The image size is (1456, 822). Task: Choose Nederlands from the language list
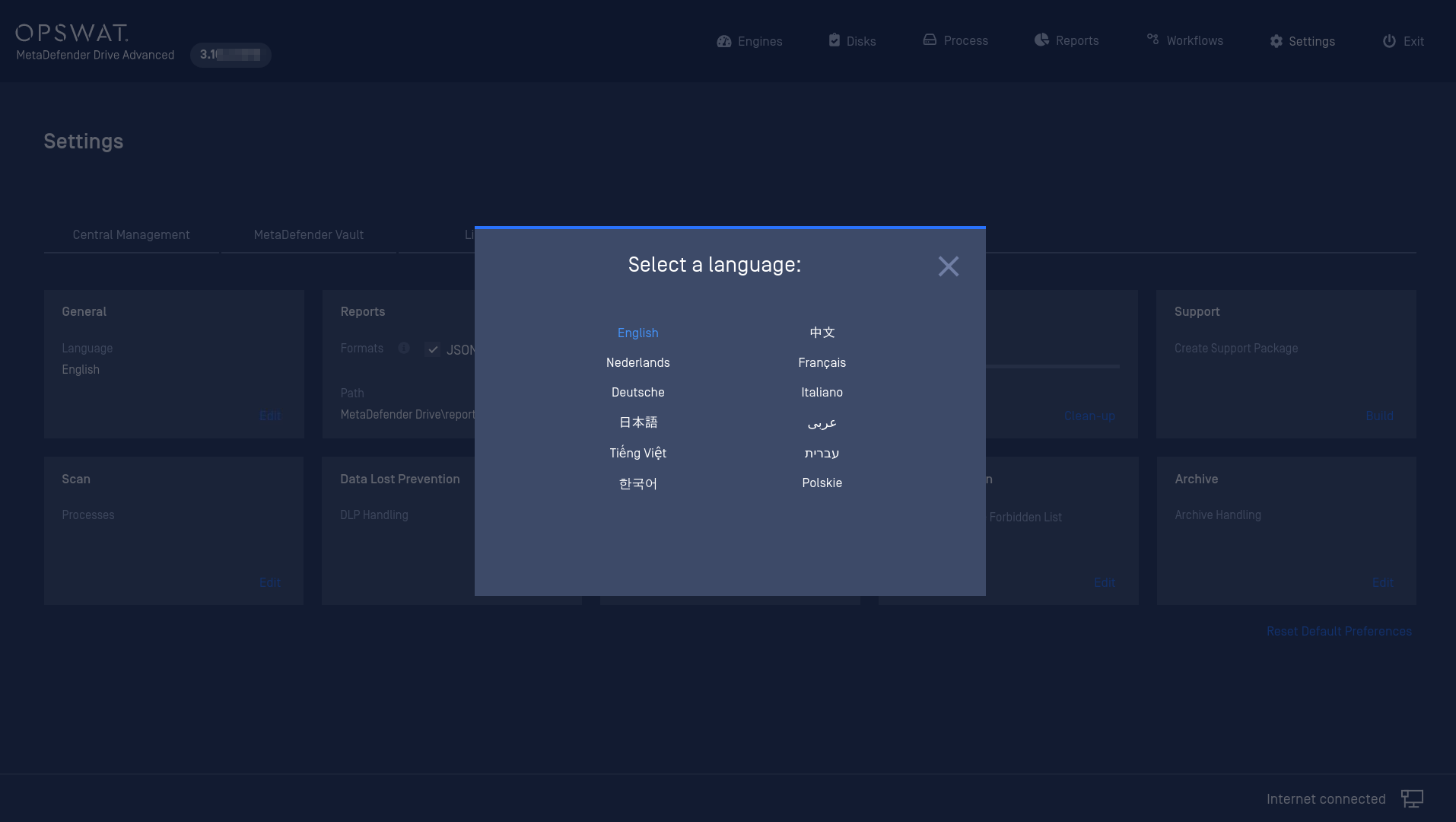(x=637, y=362)
